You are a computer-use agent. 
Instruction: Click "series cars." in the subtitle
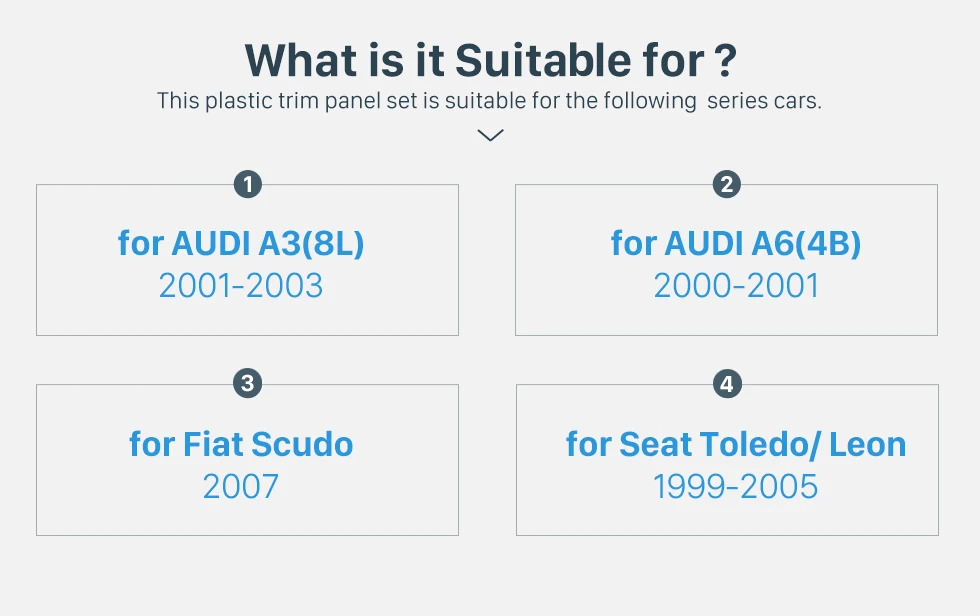[764, 101]
